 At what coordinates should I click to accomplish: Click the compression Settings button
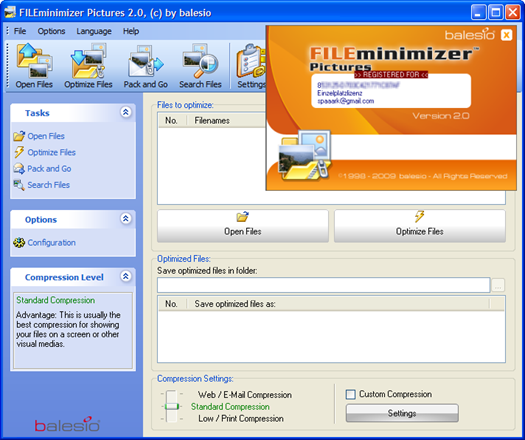pyautogui.click(x=402, y=413)
